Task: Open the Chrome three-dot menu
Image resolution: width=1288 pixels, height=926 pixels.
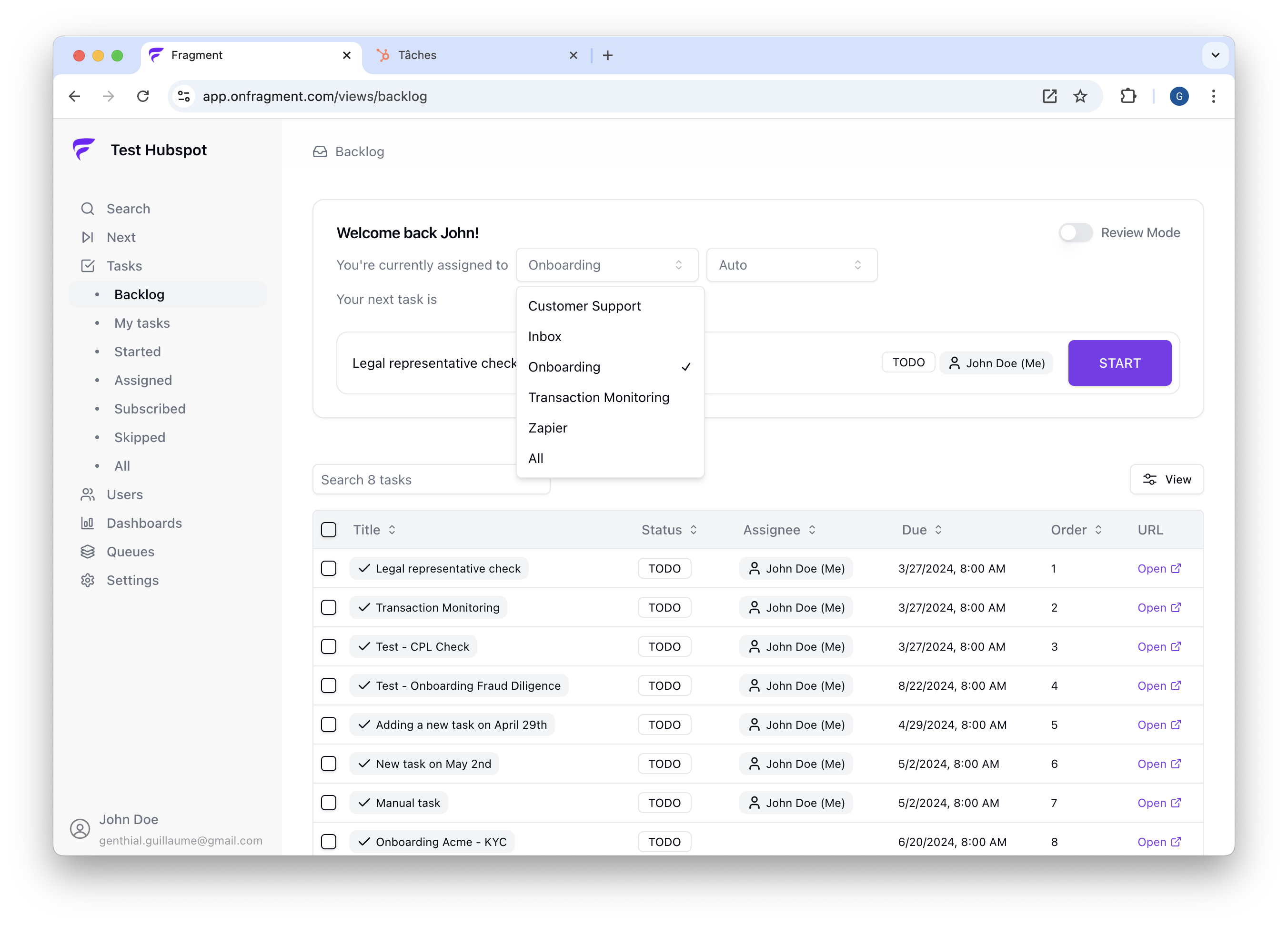Action: (x=1214, y=96)
